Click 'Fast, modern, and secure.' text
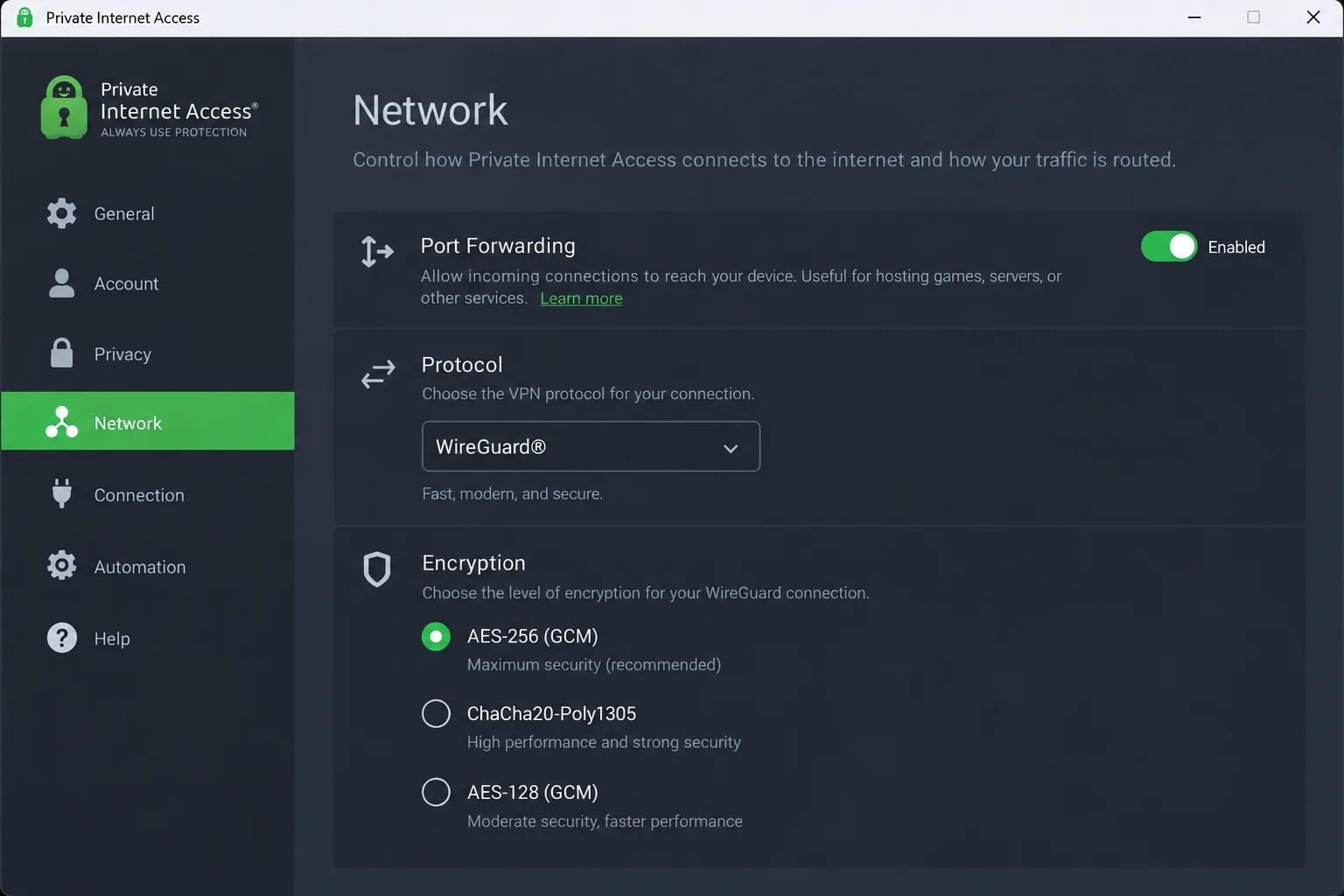The height and width of the screenshot is (896, 1344). (x=512, y=493)
